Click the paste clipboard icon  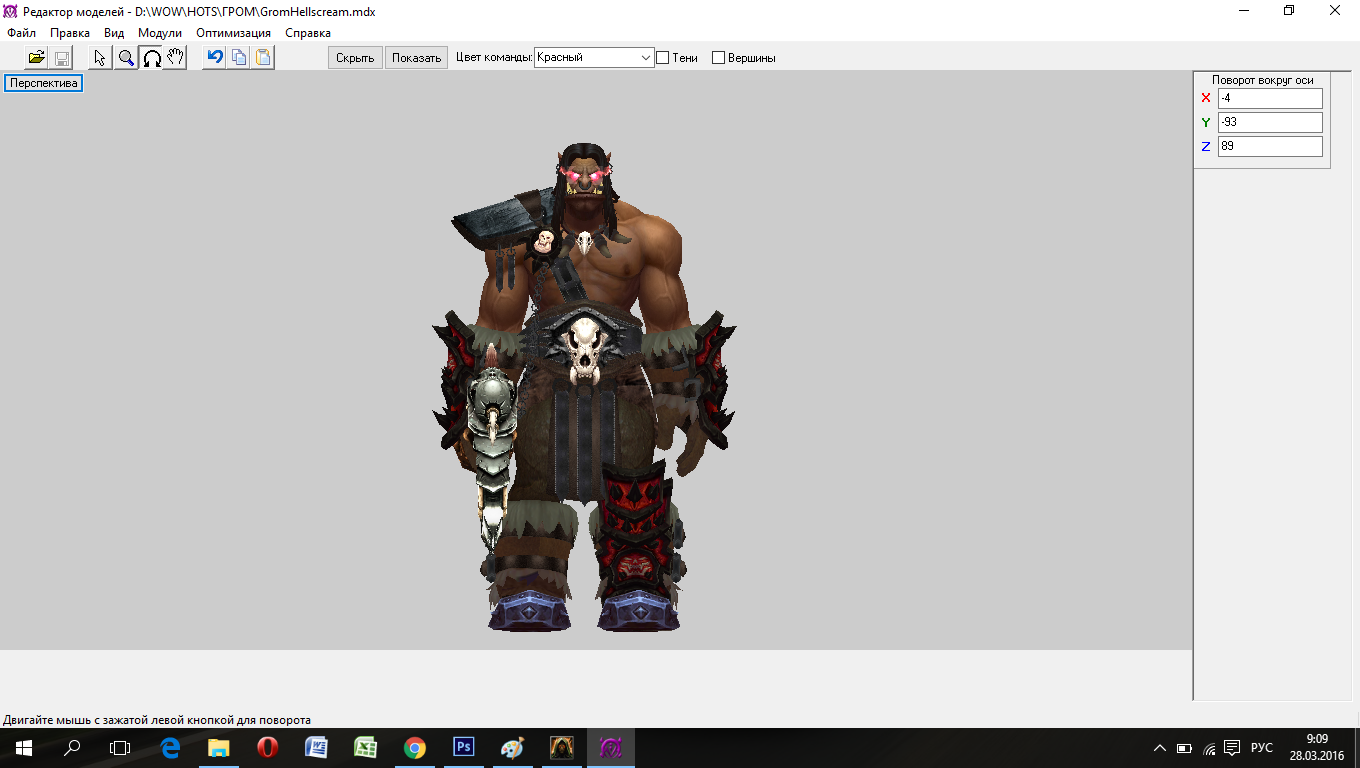262,58
